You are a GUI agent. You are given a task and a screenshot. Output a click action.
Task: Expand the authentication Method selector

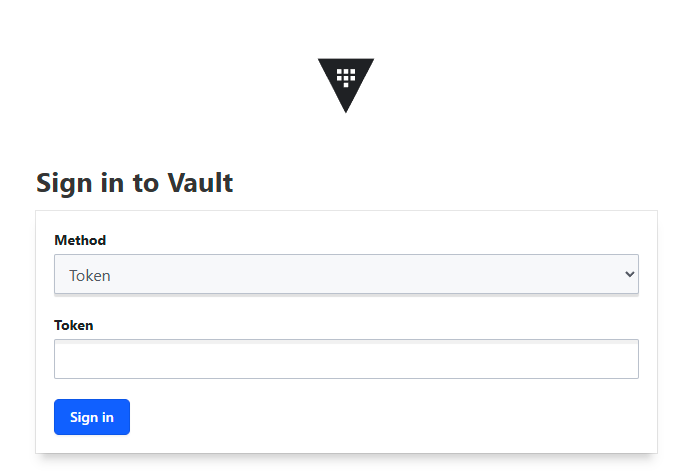coord(346,274)
